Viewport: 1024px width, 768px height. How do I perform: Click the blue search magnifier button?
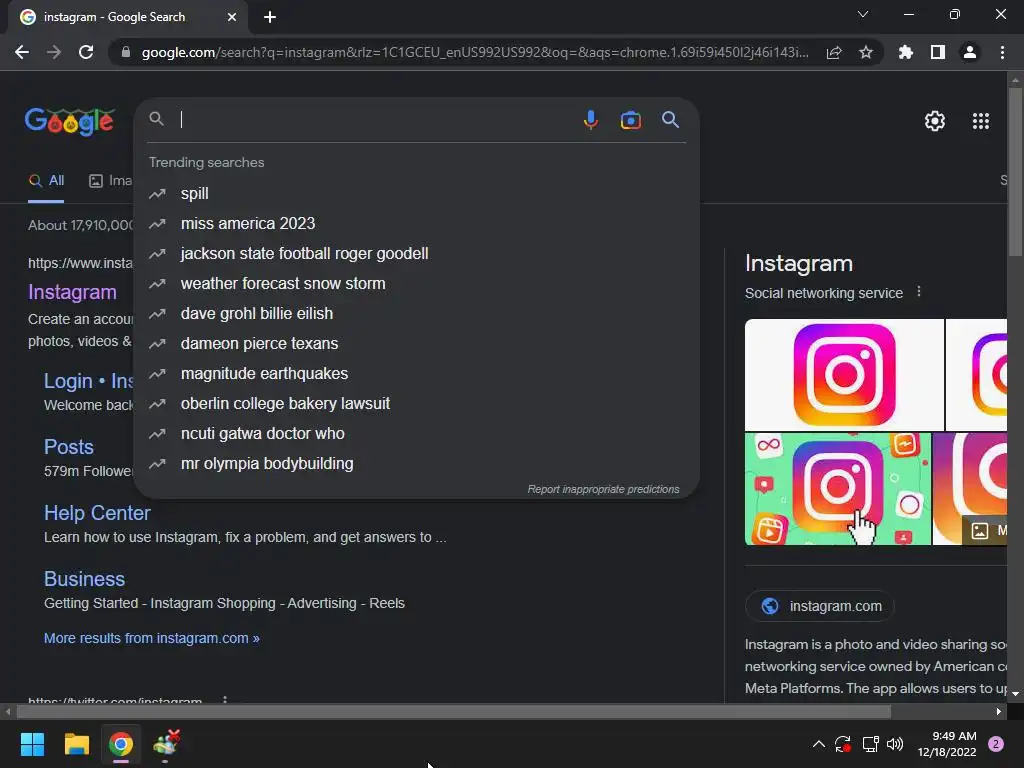[x=670, y=120]
